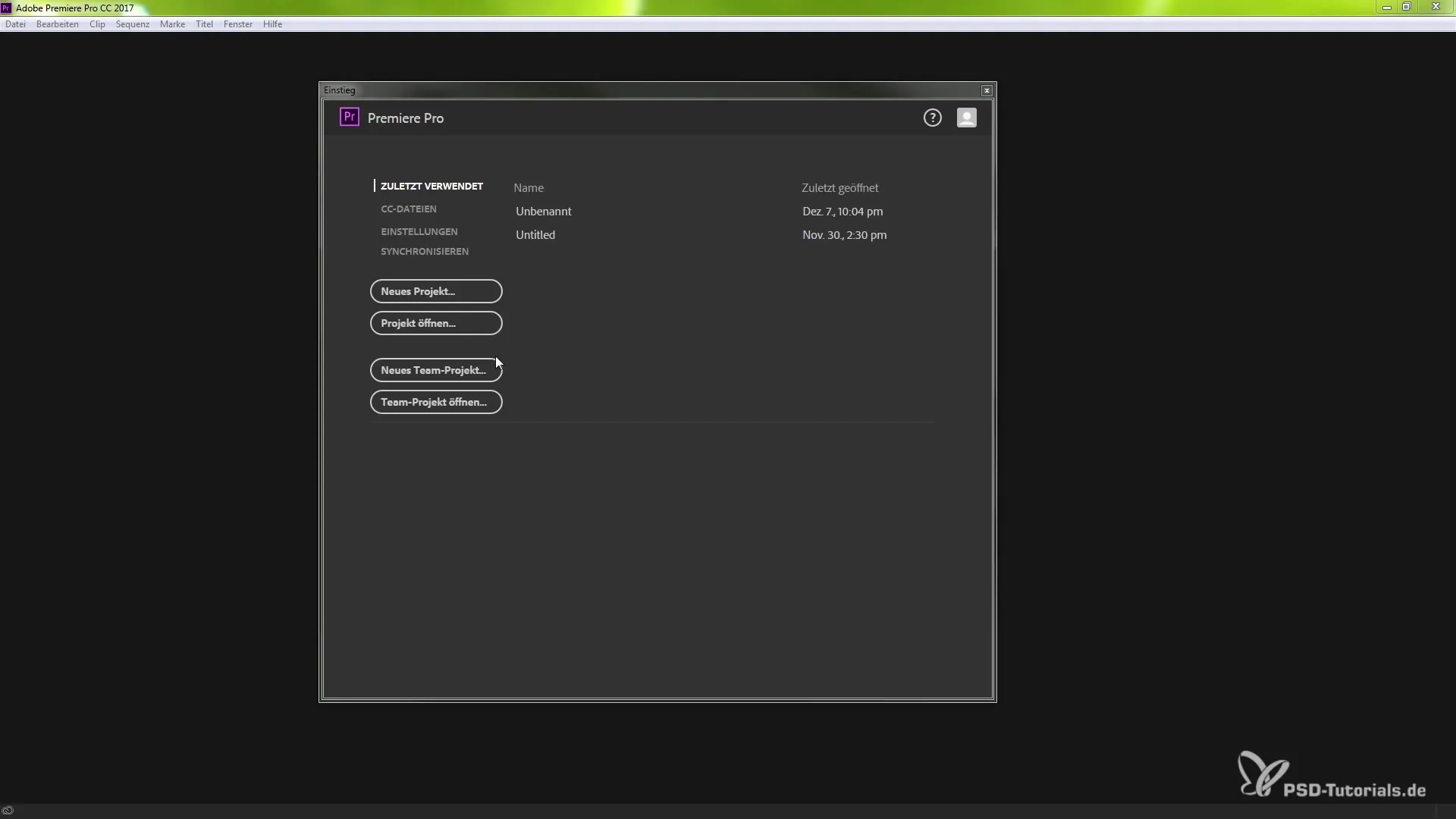The width and height of the screenshot is (1456, 819).
Task: Open the Sequenz menu
Action: [132, 24]
